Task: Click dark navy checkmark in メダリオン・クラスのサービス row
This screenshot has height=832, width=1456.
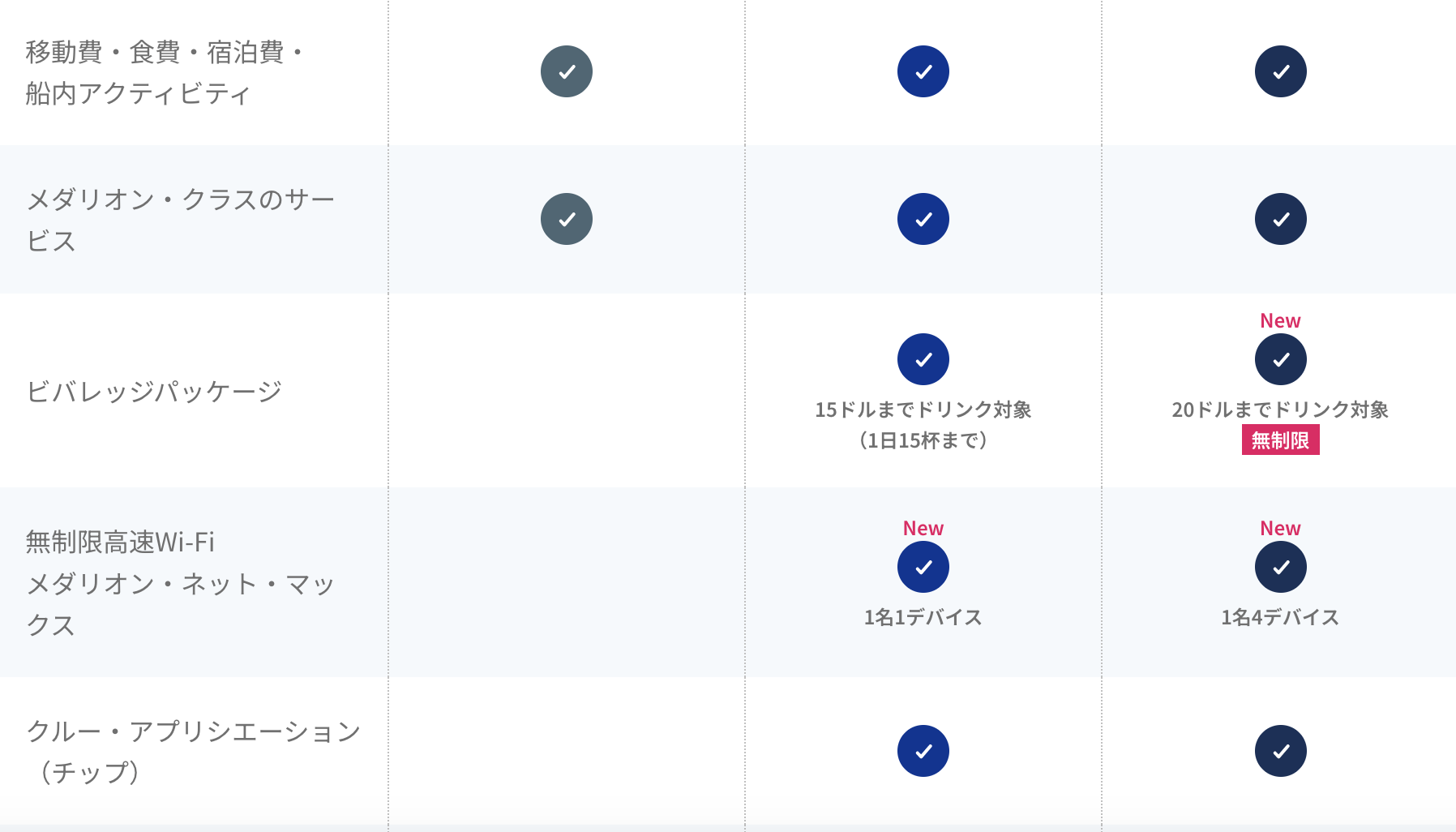Action: click(1281, 219)
